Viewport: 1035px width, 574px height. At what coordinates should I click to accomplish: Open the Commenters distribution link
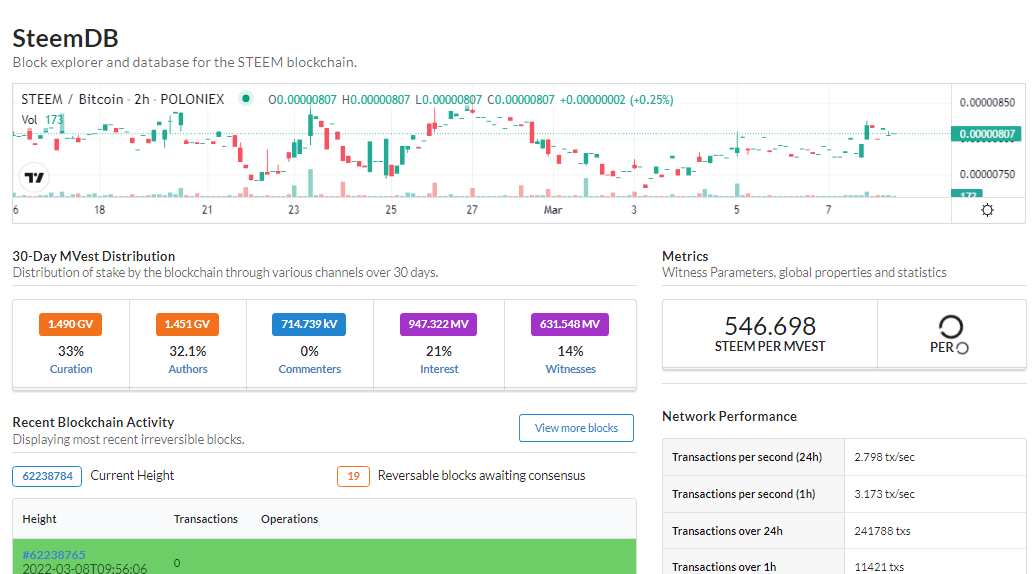click(x=310, y=369)
